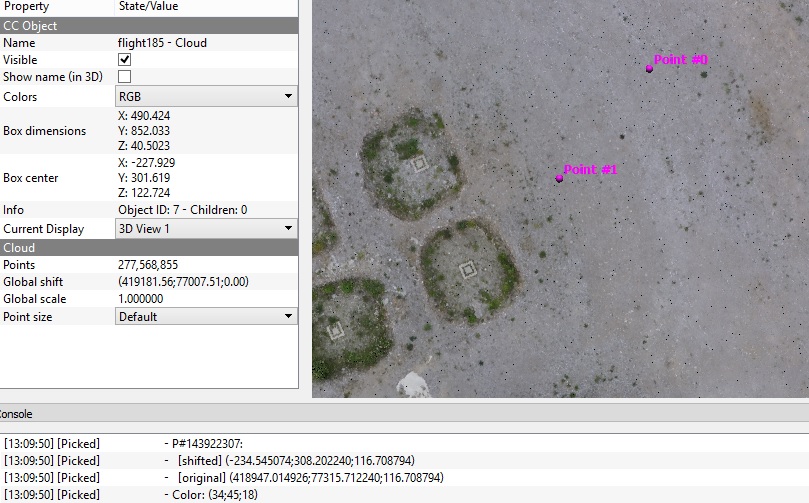
Task: Select the Point #0 text label
Action: [681, 60]
